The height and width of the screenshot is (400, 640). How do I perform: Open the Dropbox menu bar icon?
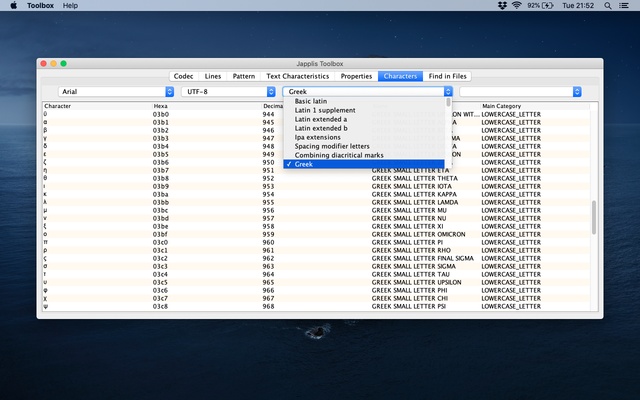502,5
